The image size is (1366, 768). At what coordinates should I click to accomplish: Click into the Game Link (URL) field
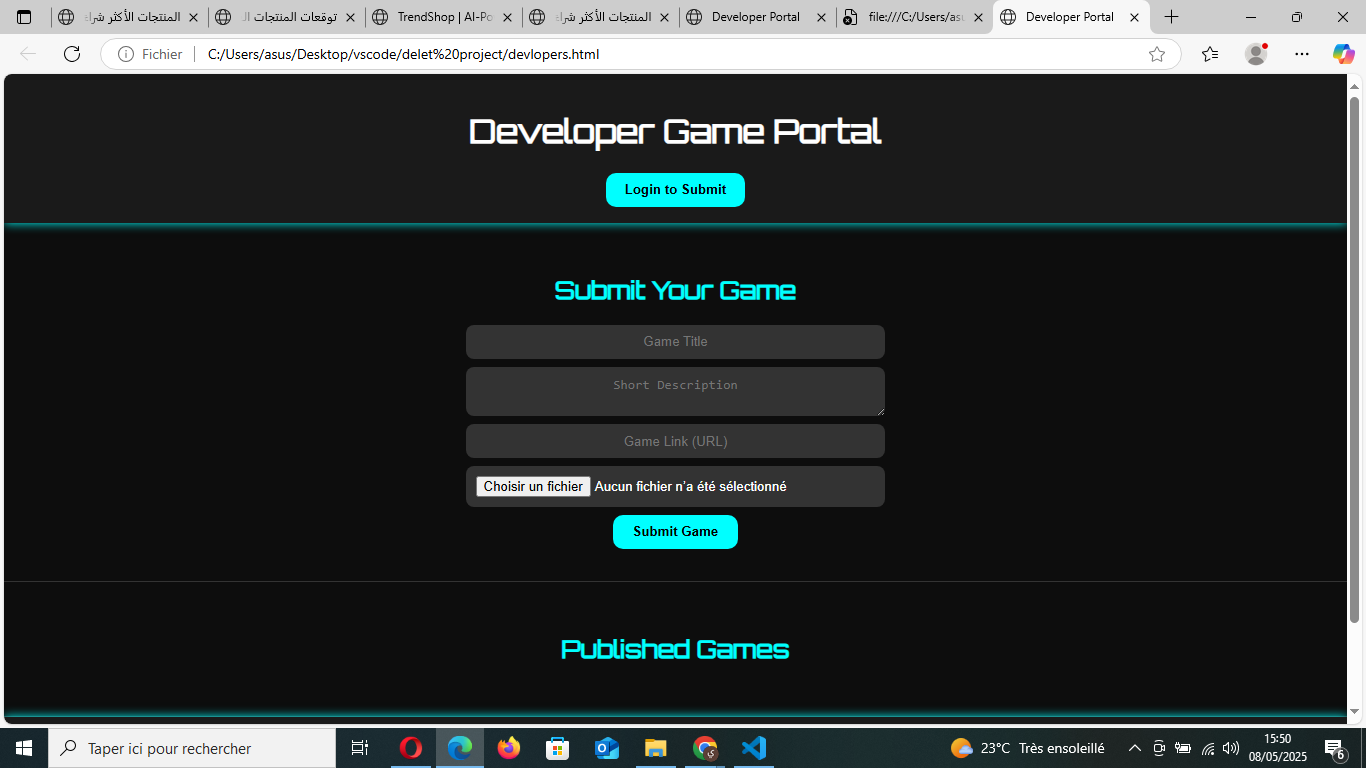coord(675,441)
